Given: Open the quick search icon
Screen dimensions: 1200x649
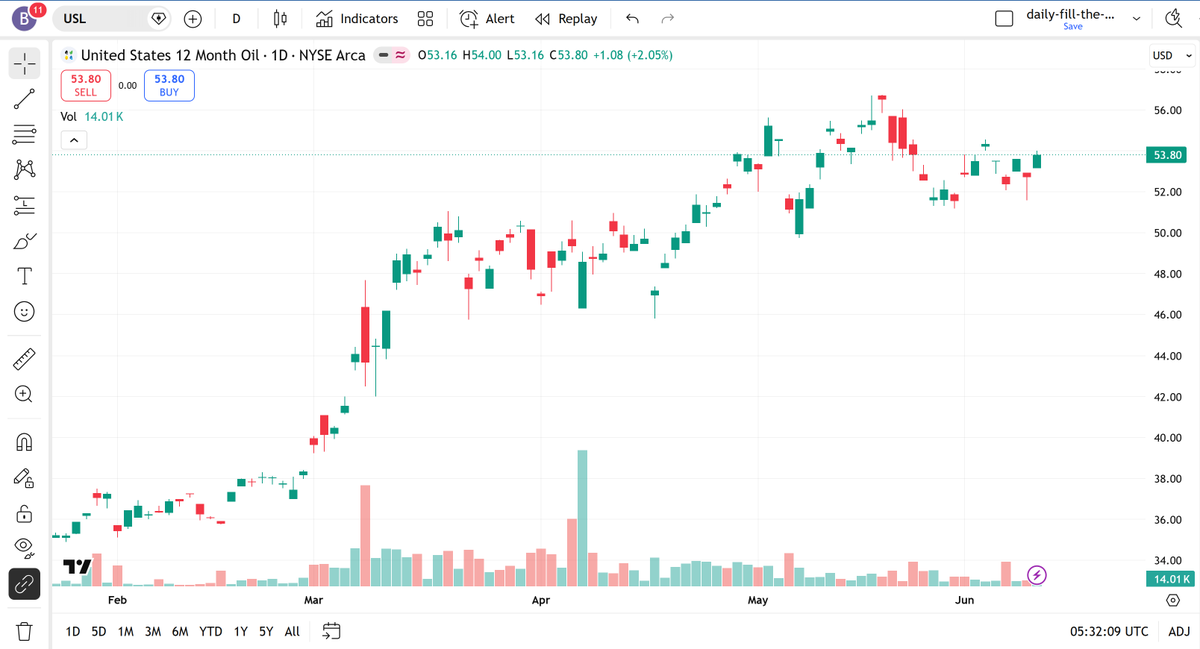Looking at the screenshot, I should pyautogui.click(x=1173, y=19).
